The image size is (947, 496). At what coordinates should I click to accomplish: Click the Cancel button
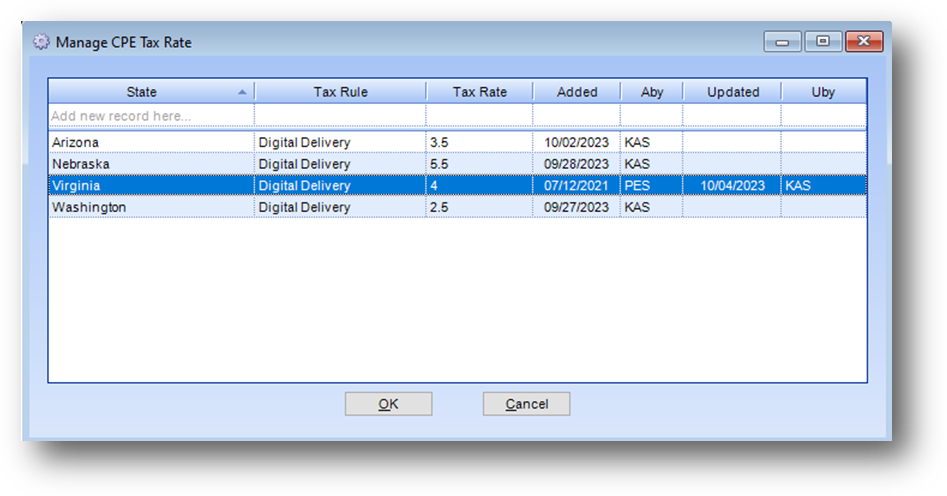[x=526, y=404]
